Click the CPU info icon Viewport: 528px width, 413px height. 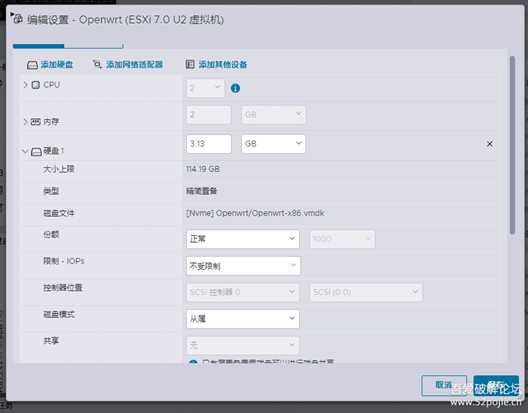[x=235, y=88]
